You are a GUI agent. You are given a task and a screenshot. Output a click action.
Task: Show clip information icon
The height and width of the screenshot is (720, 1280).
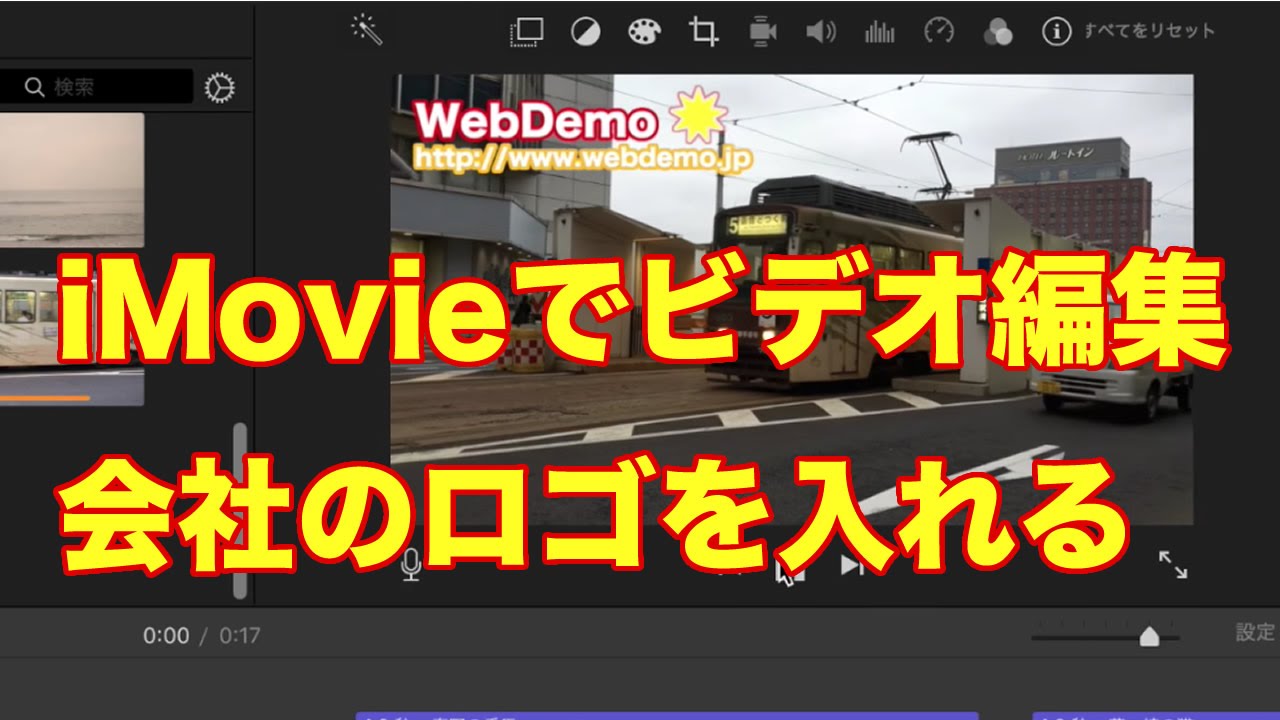(1057, 32)
